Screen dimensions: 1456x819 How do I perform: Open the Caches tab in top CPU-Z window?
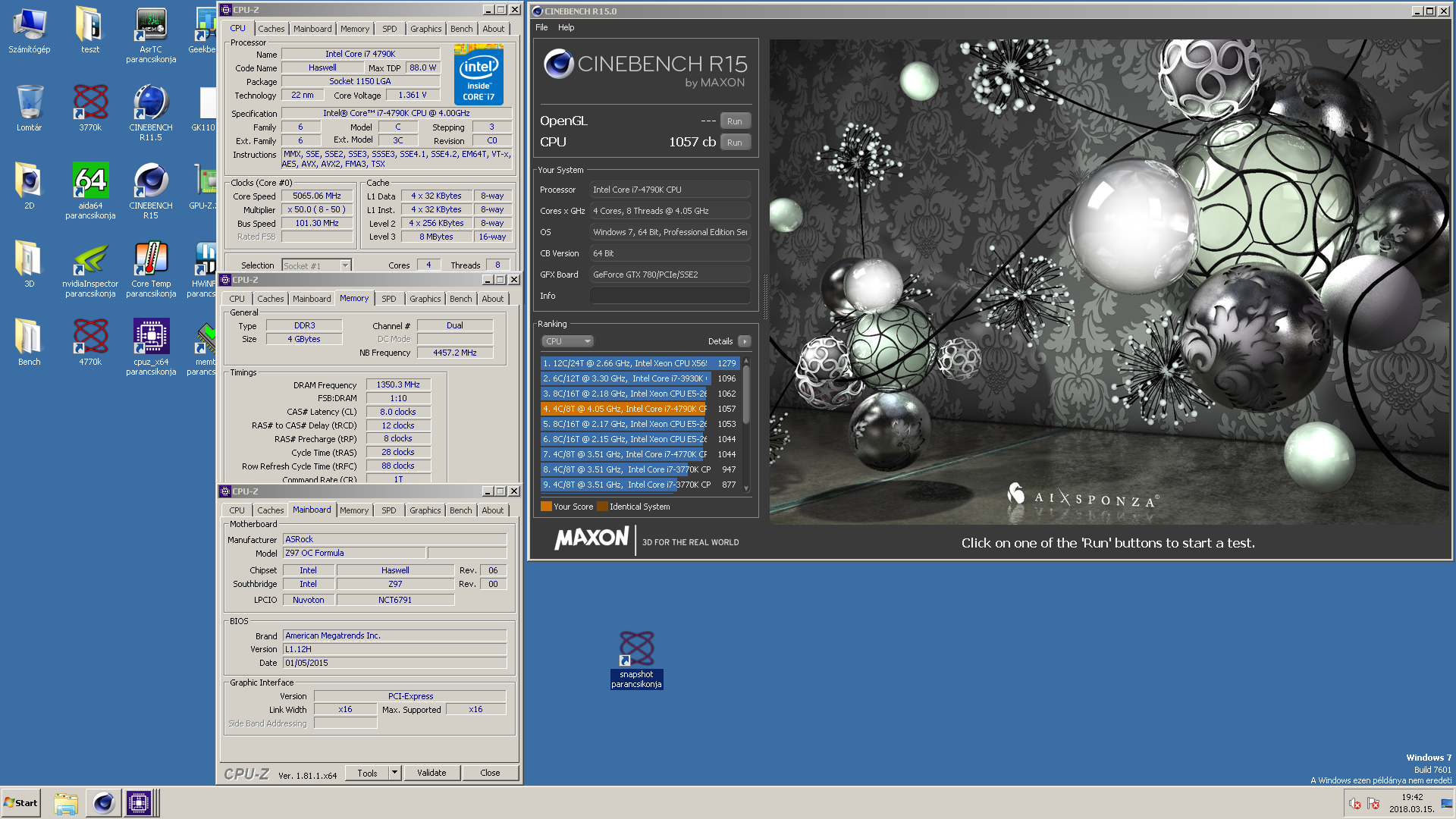coord(271,29)
